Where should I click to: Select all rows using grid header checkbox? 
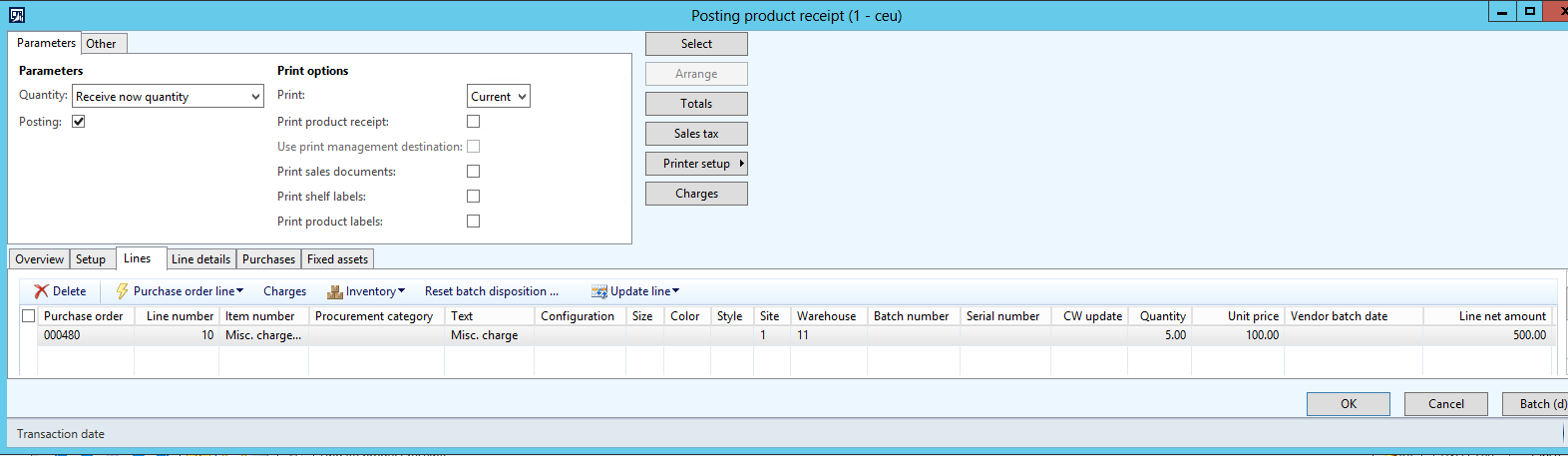29,316
